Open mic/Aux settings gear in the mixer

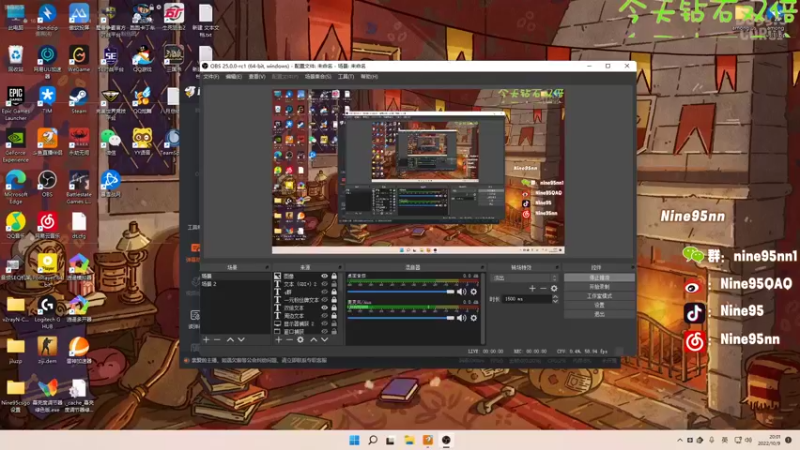[x=473, y=318]
